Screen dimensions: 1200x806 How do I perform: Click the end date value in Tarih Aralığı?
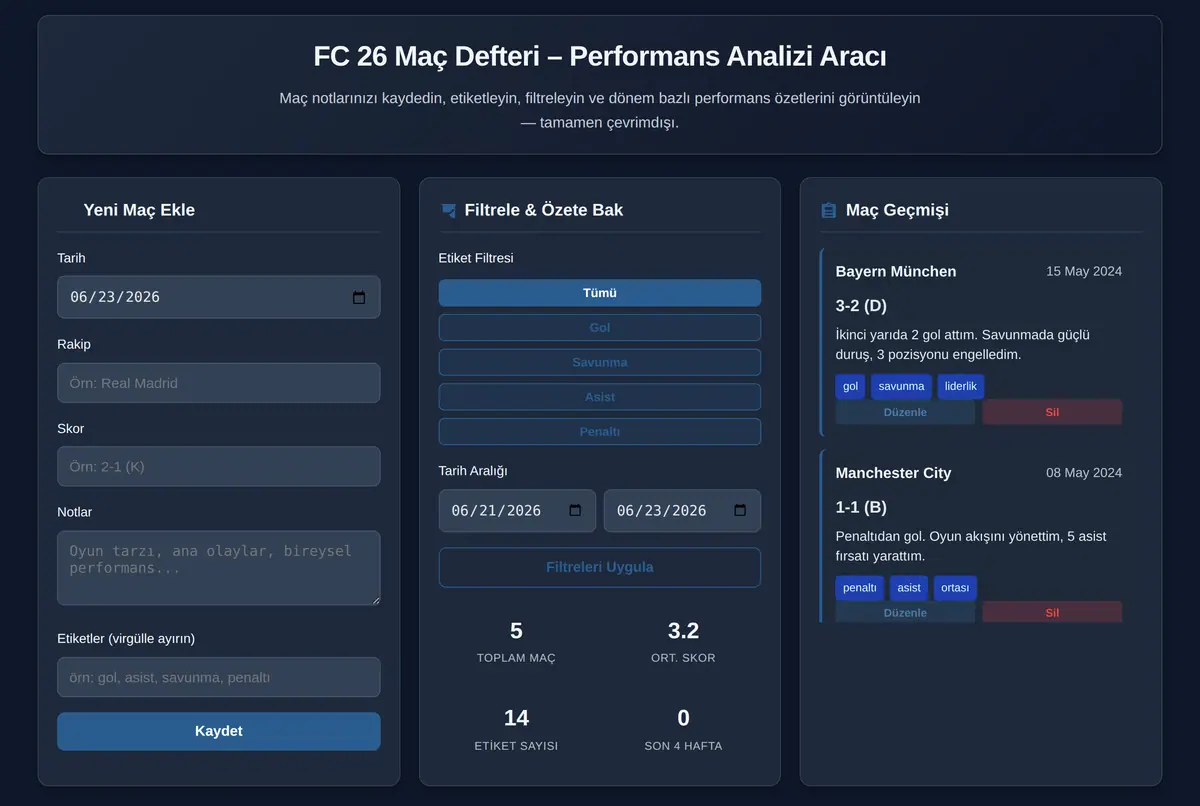click(661, 510)
